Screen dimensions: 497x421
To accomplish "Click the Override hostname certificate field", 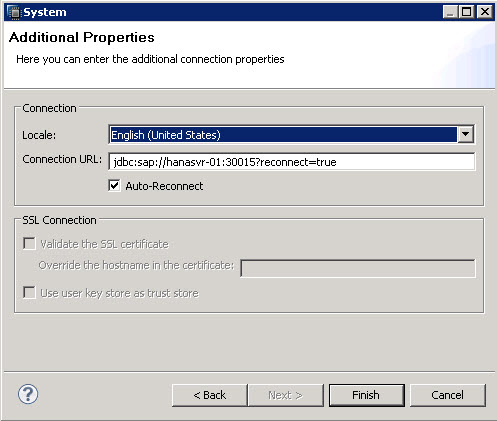I will (358, 268).
